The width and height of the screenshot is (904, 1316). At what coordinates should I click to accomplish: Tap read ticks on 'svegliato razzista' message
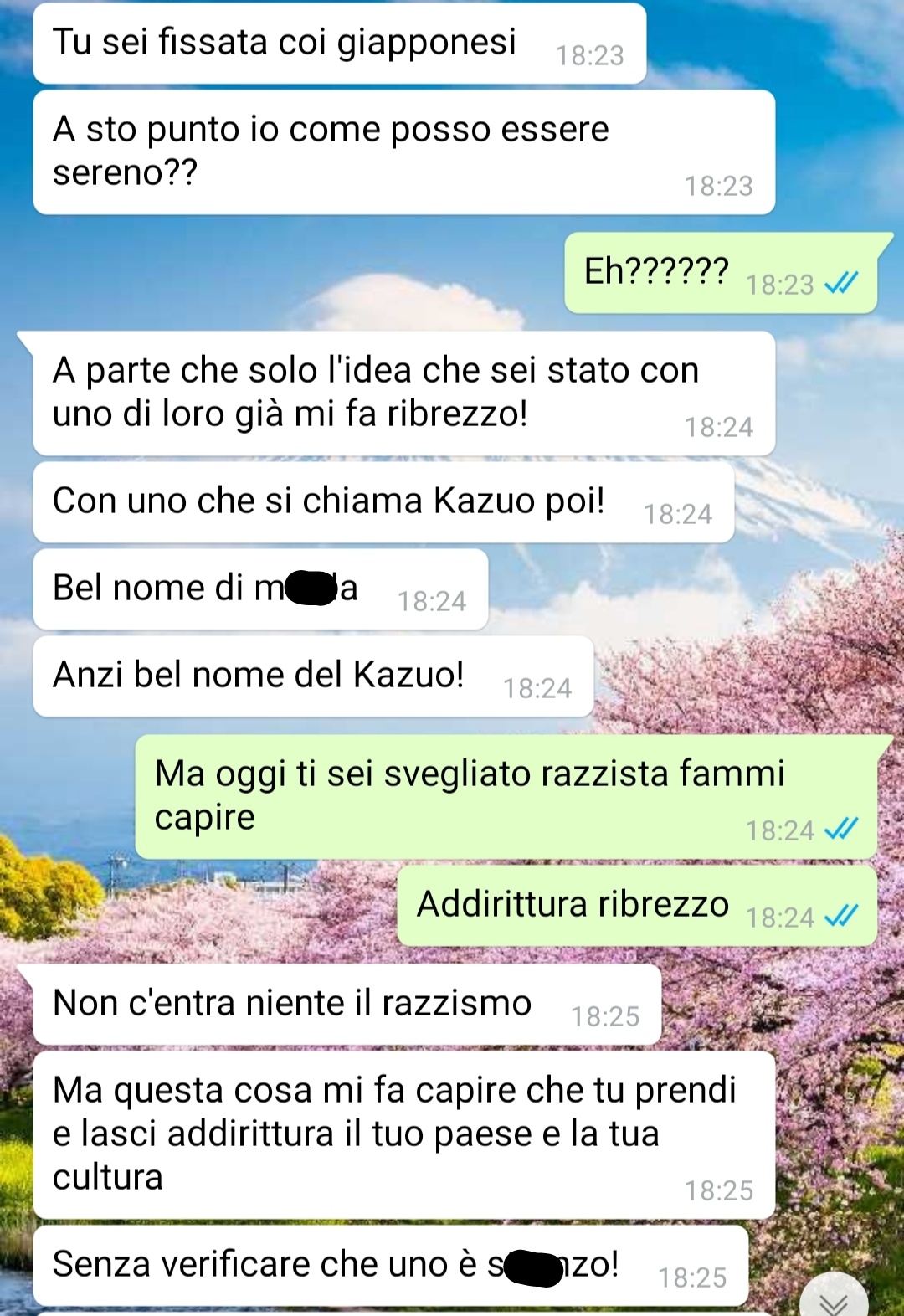click(841, 830)
